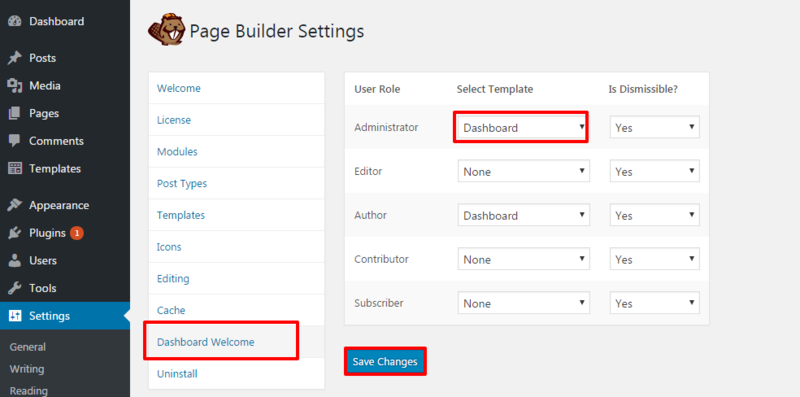The height and width of the screenshot is (397, 800).
Task: Click the Save Changes button
Action: (x=385, y=362)
